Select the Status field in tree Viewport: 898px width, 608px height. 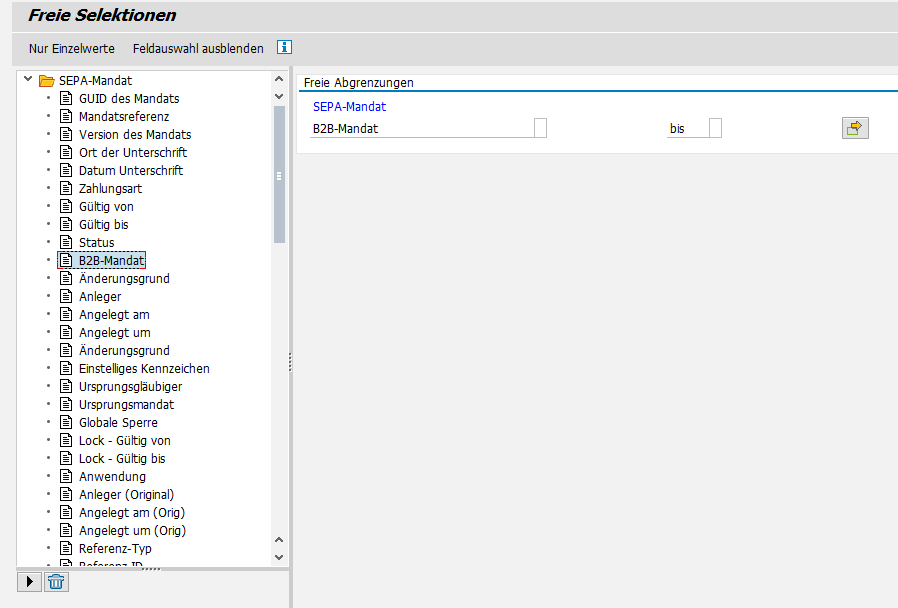(x=96, y=243)
